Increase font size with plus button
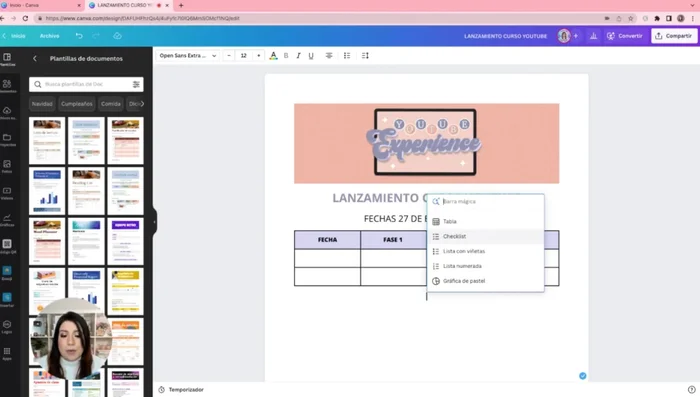Viewport: 700px width, 397px height. click(x=258, y=56)
